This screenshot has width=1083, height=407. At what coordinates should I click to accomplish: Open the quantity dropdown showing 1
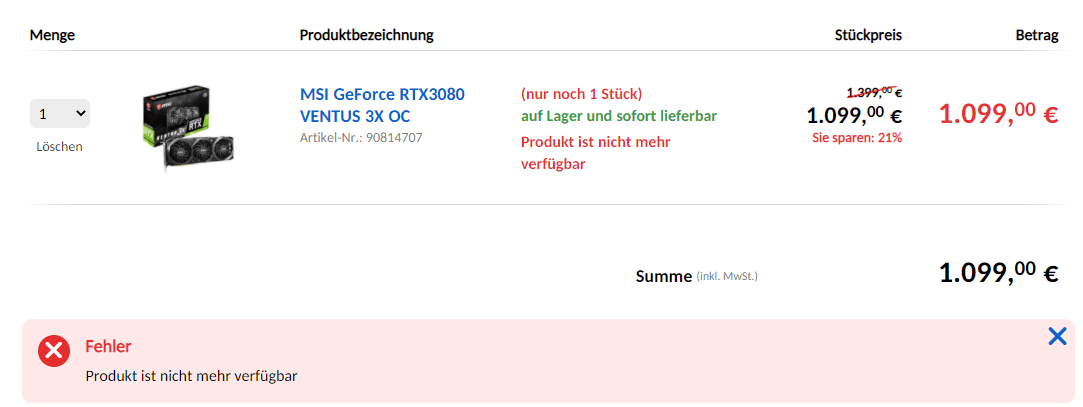[59, 113]
